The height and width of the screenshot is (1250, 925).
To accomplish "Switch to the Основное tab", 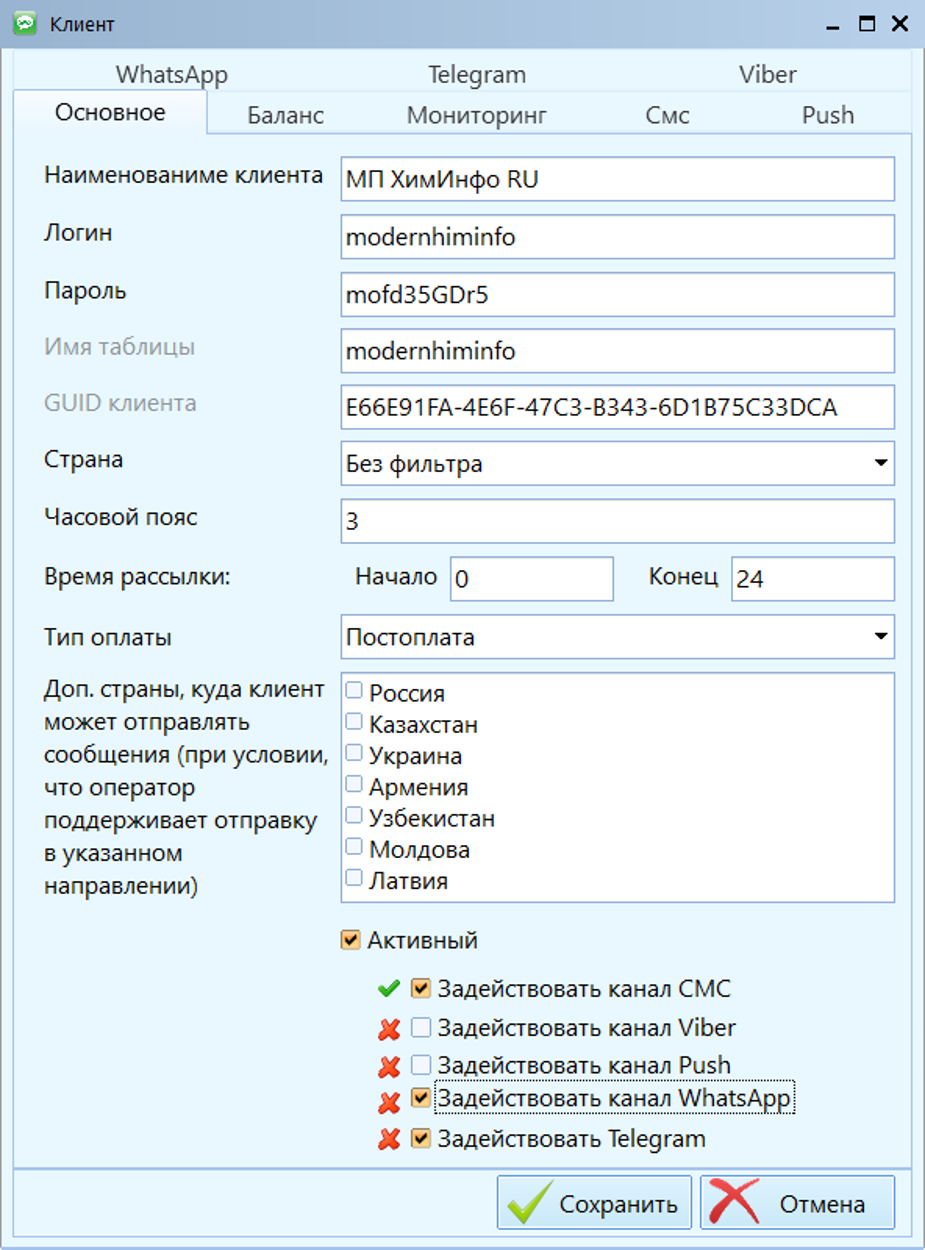I will pyautogui.click(x=110, y=112).
